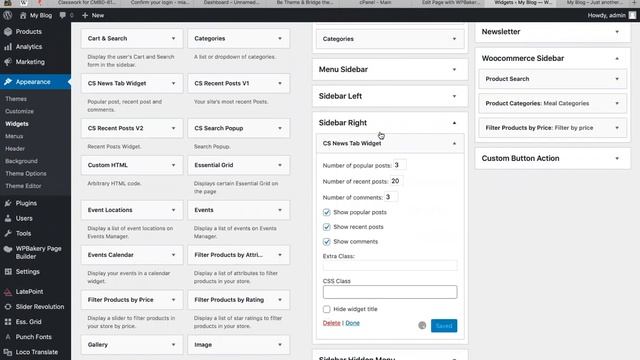Click the New plus icon

coord(85,16)
